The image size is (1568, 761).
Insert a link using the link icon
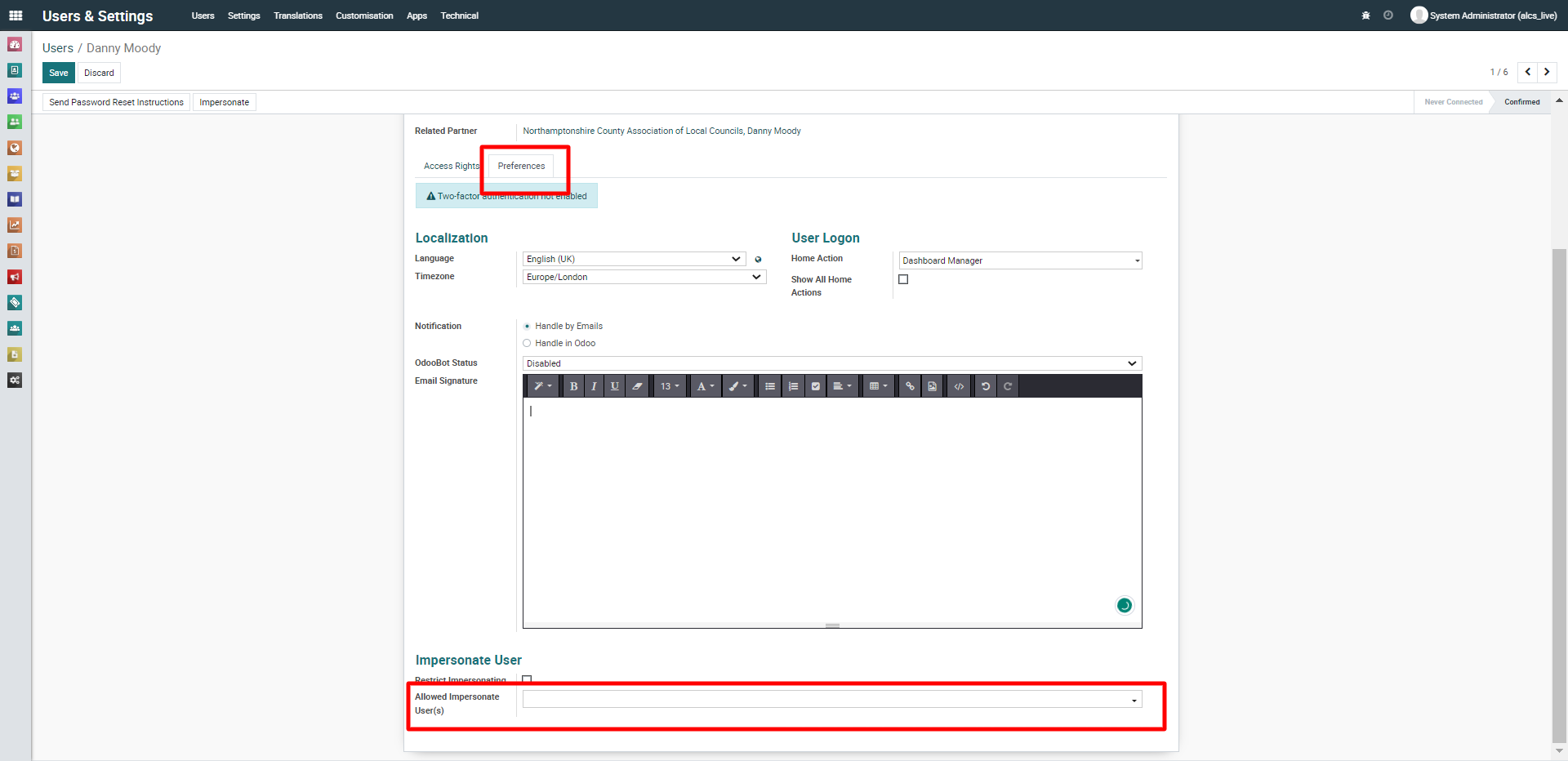tap(910, 386)
